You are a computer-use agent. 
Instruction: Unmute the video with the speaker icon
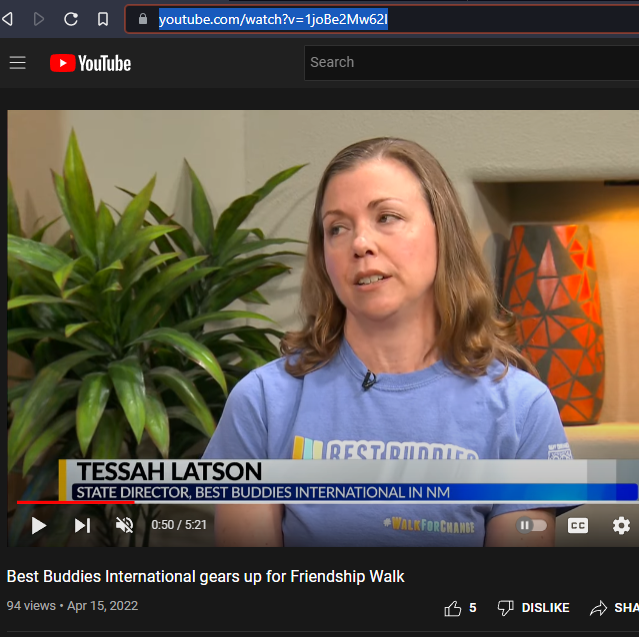pos(124,525)
